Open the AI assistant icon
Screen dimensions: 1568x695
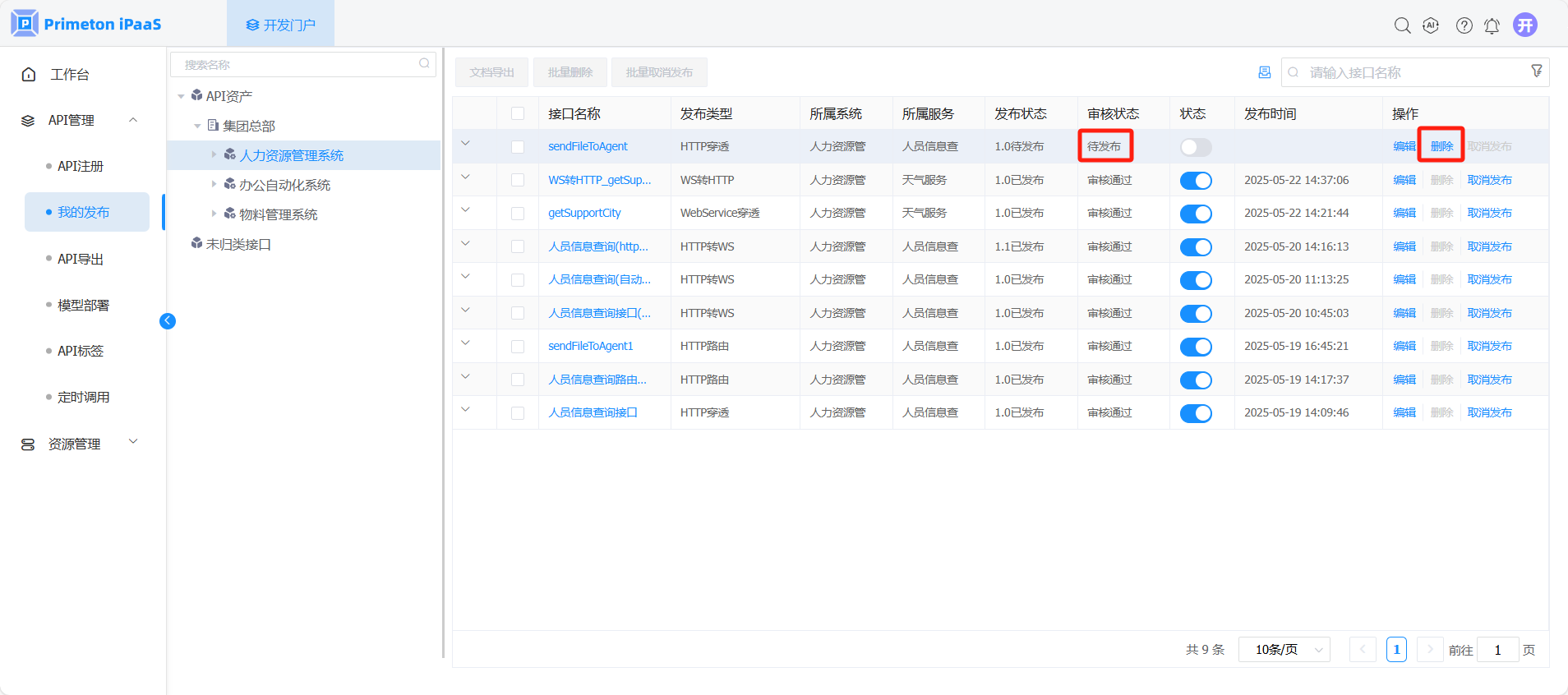pos(1431,25)
